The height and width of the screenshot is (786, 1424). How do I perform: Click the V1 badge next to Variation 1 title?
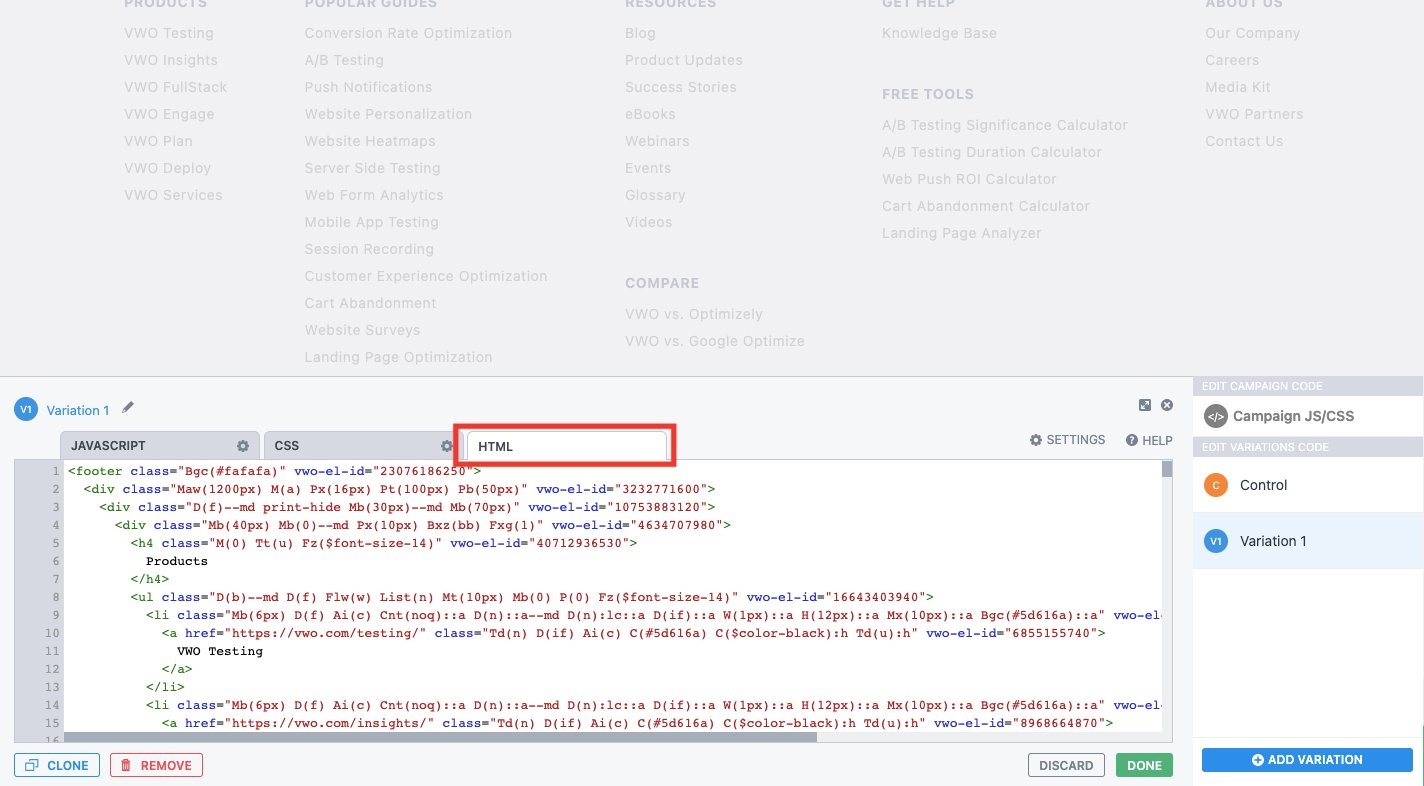tap(26, 409)
